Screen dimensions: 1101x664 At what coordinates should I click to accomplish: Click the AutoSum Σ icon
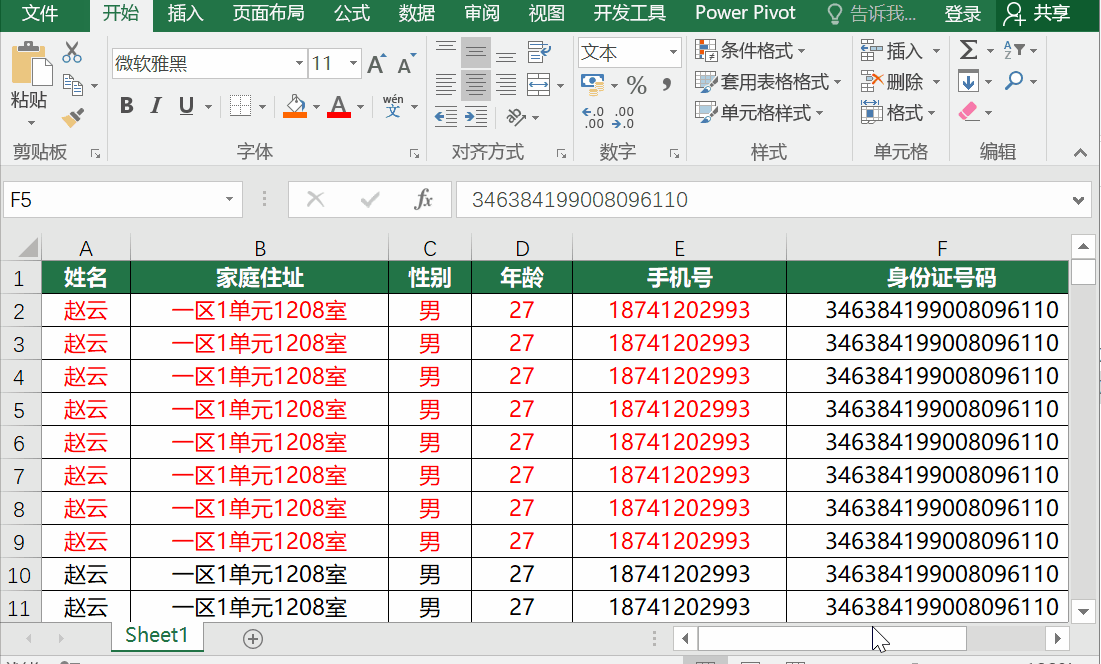[x=966, y=47]
